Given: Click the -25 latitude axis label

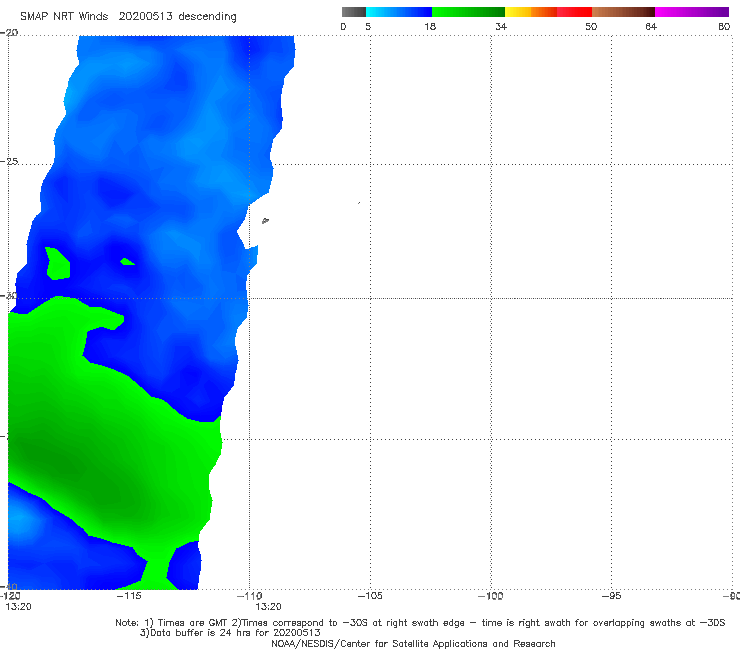Looking at the screenshot, I should coord(10,161).
